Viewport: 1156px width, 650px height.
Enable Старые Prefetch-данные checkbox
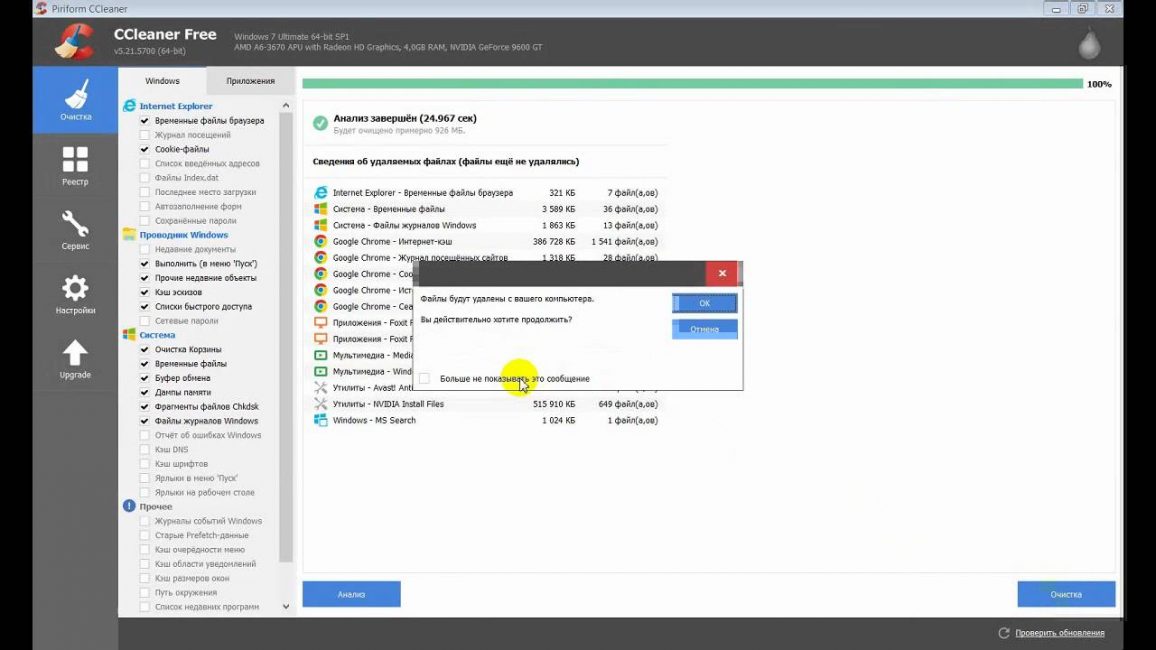click(144, 535)
